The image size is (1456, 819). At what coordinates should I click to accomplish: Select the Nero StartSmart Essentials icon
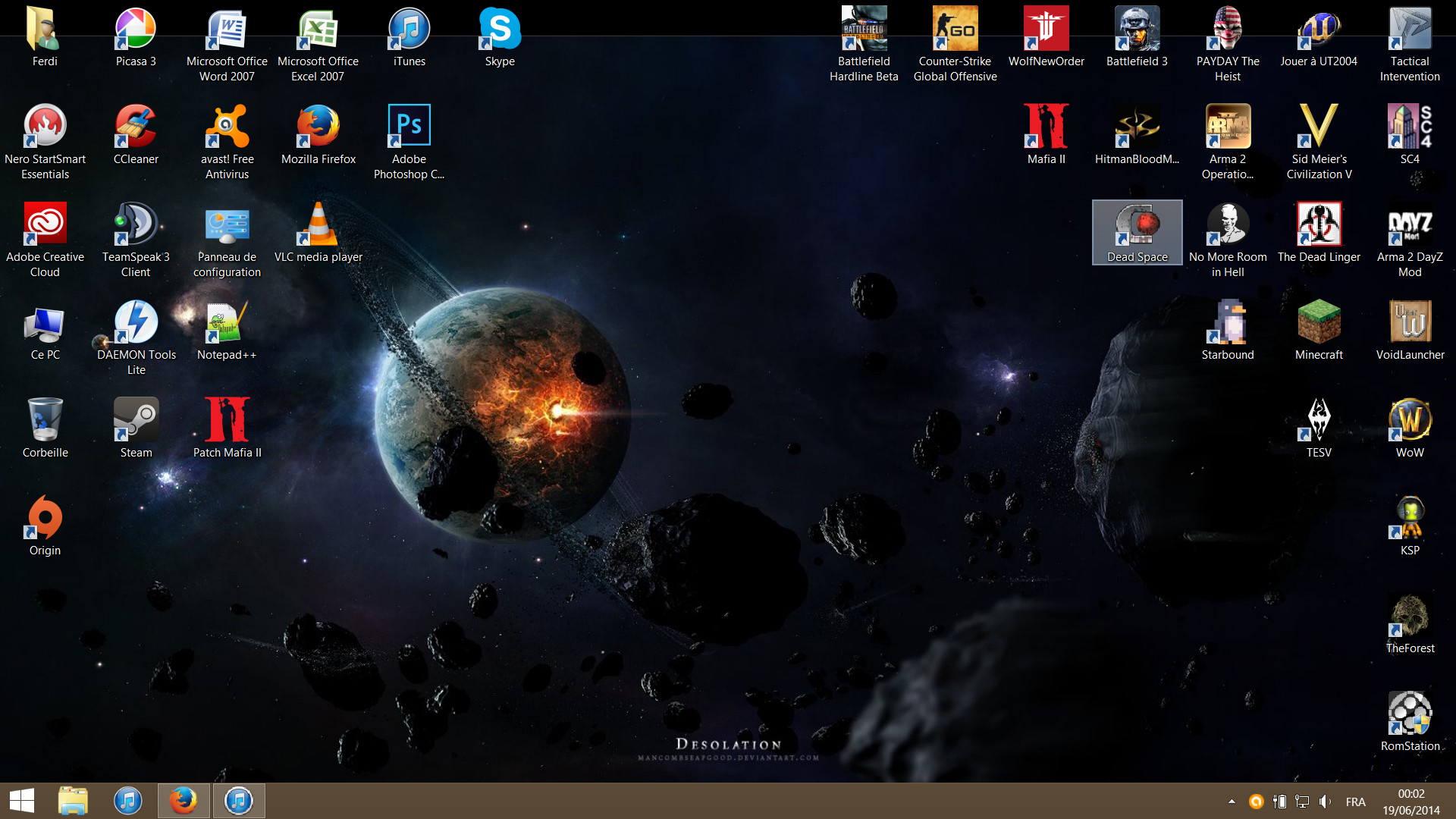click(45, 143)
